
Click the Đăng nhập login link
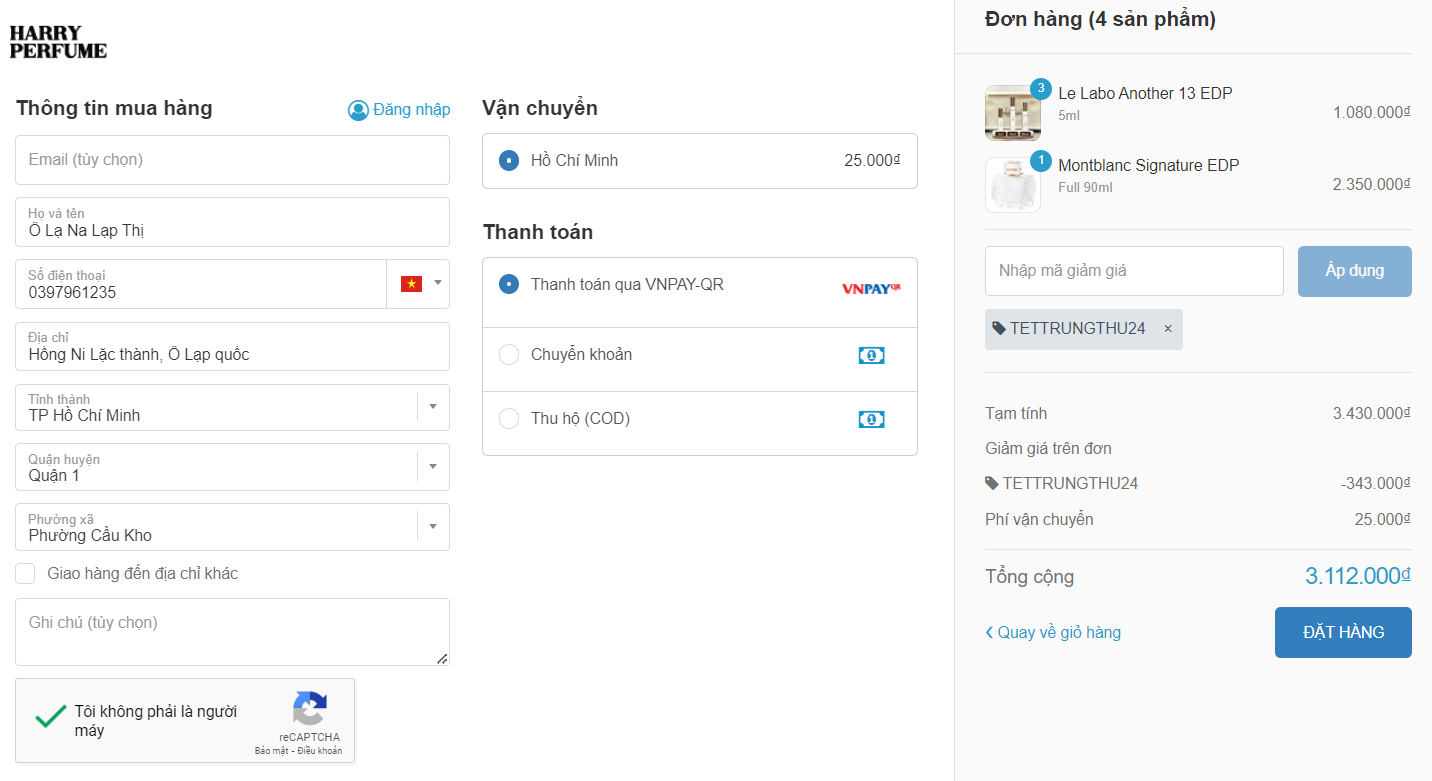click(x=412, y=110)
